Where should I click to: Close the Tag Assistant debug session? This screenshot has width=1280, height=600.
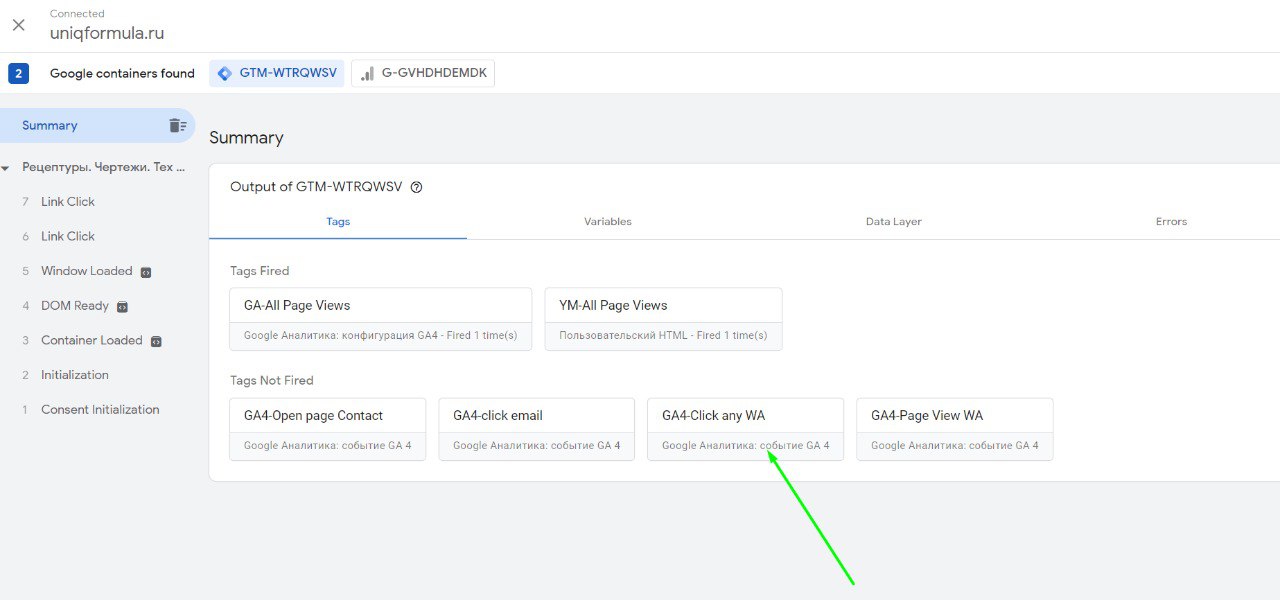pyautogui.click(x=19, y=25)
